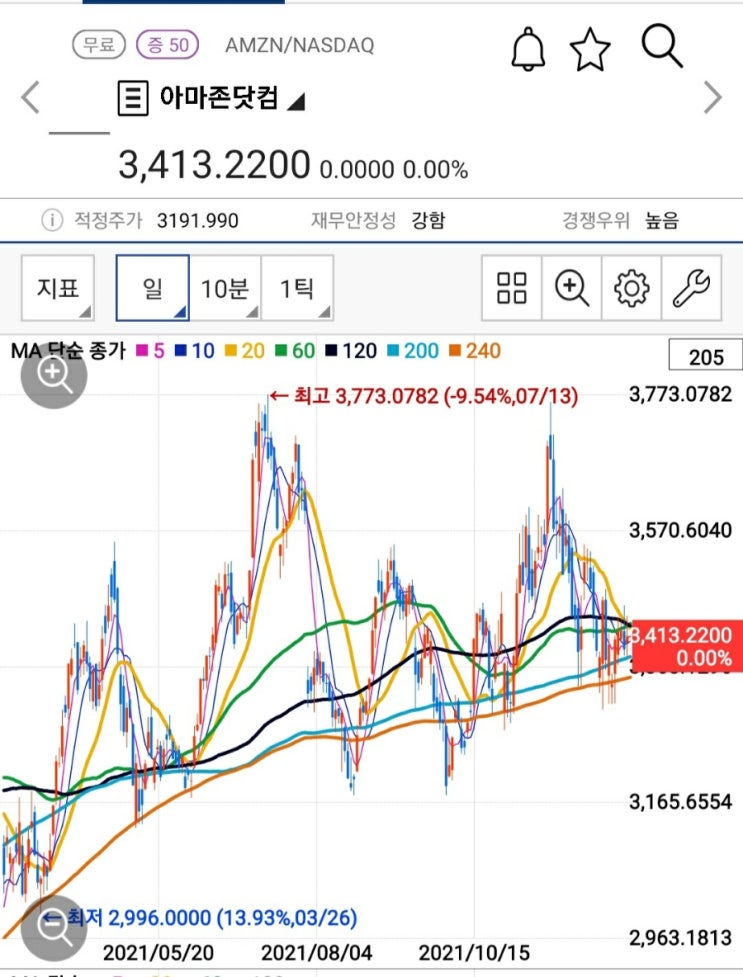
Task: Click the MA 60 green legend entry
Action: tap(295, 351)
